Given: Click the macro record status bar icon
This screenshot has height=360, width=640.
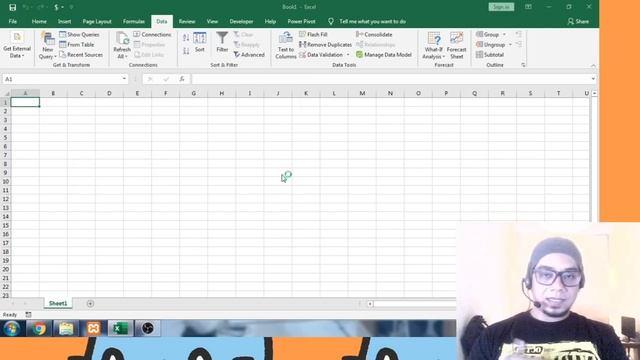Looking at the screenshot, I should [x=28, y=315].
